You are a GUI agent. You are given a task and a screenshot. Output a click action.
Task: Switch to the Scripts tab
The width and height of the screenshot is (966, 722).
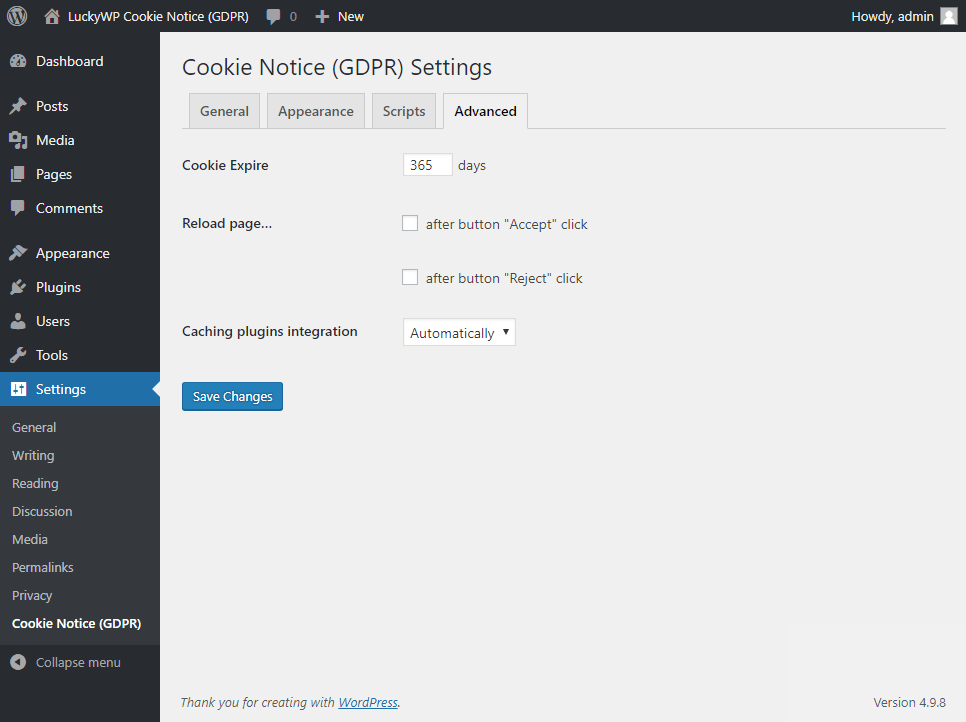[x=404, y=111]
